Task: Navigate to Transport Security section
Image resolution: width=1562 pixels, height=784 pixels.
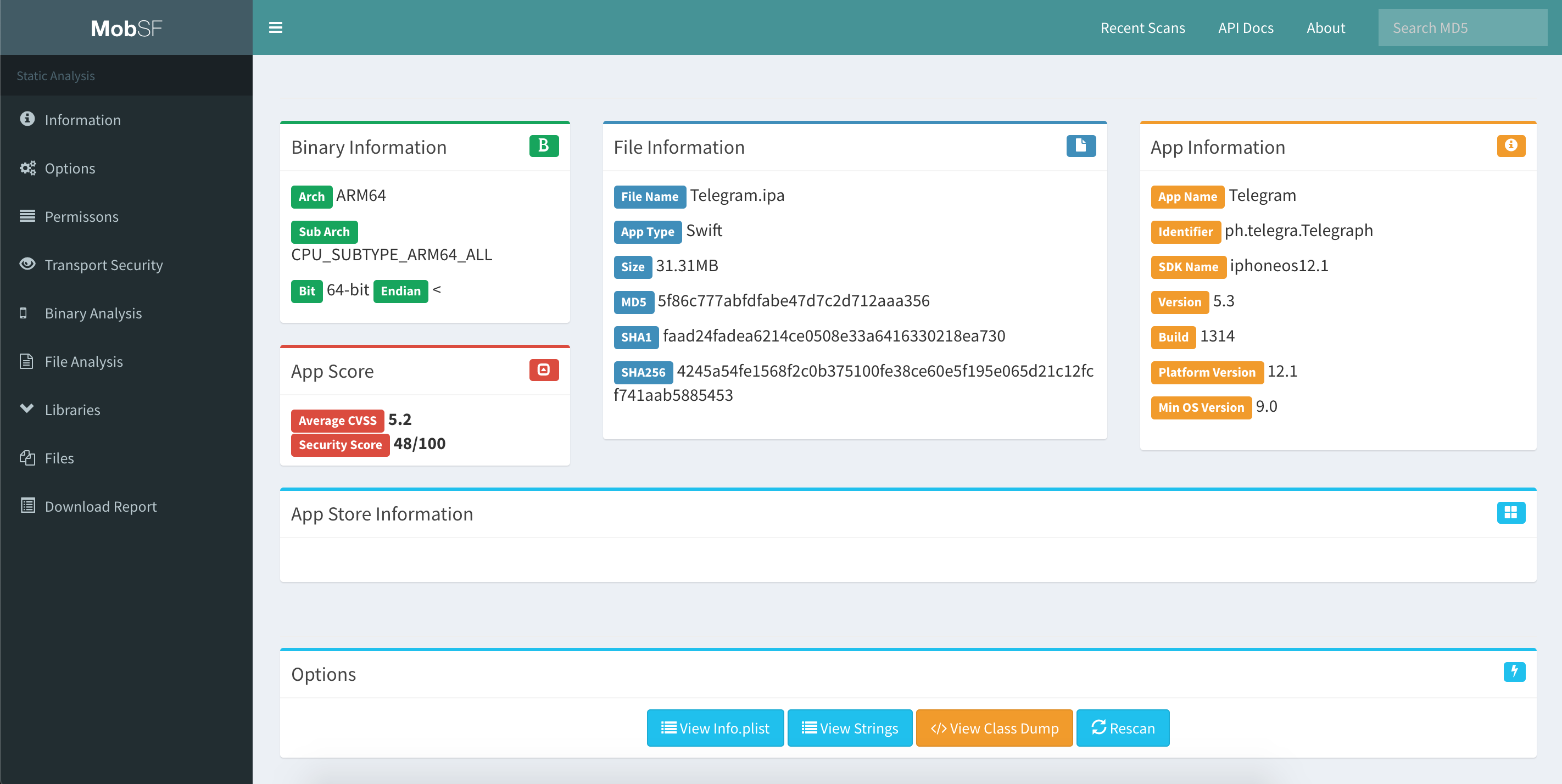Action: click(x=126, y=265)
